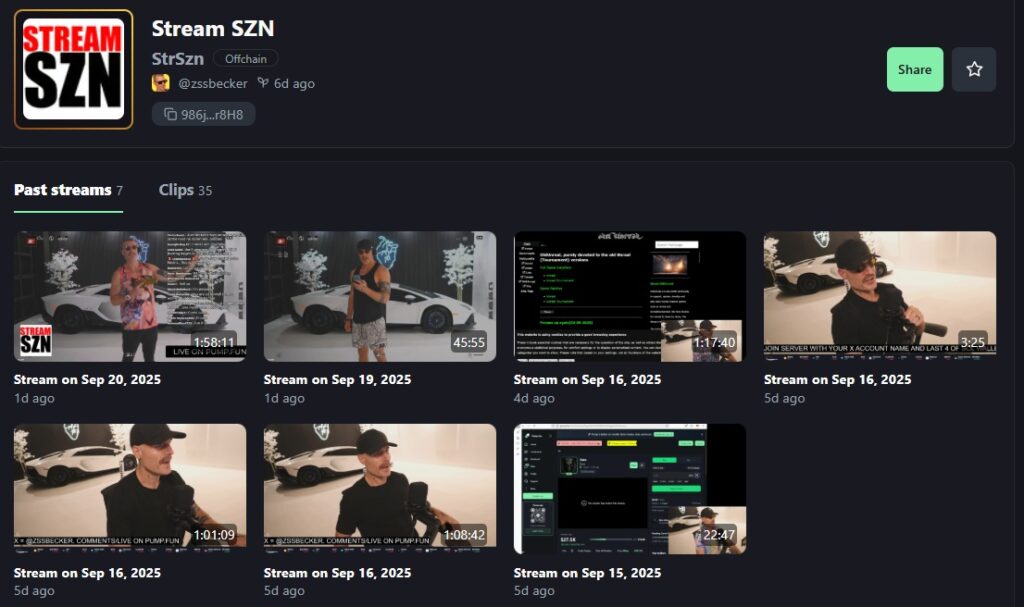
Task: Click the zssbecker creator avatar icon
Action: 160,83
